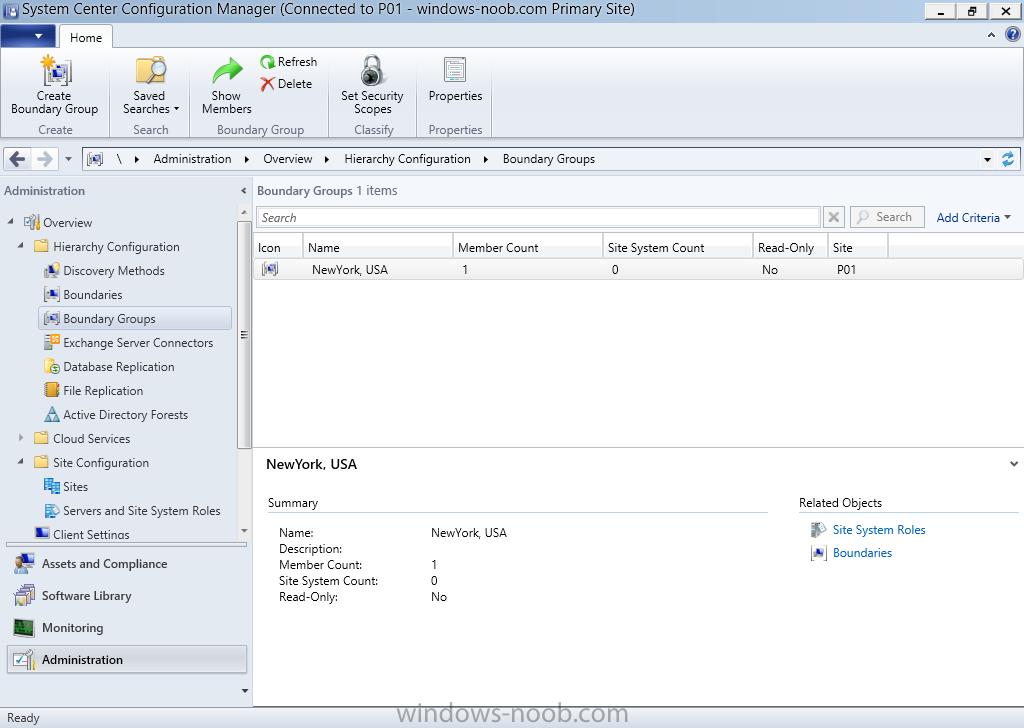Open Database Replication node

click(118, 367)
